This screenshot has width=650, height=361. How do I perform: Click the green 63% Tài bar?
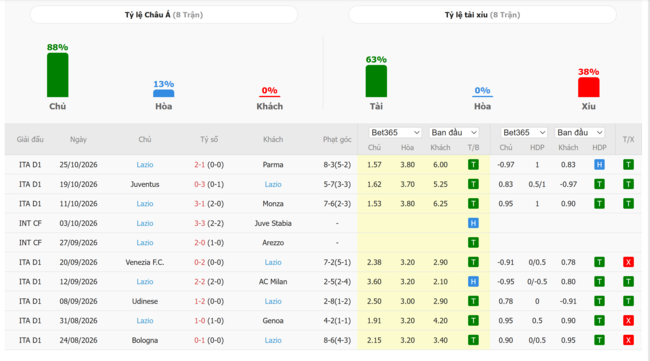coord(376,81)
